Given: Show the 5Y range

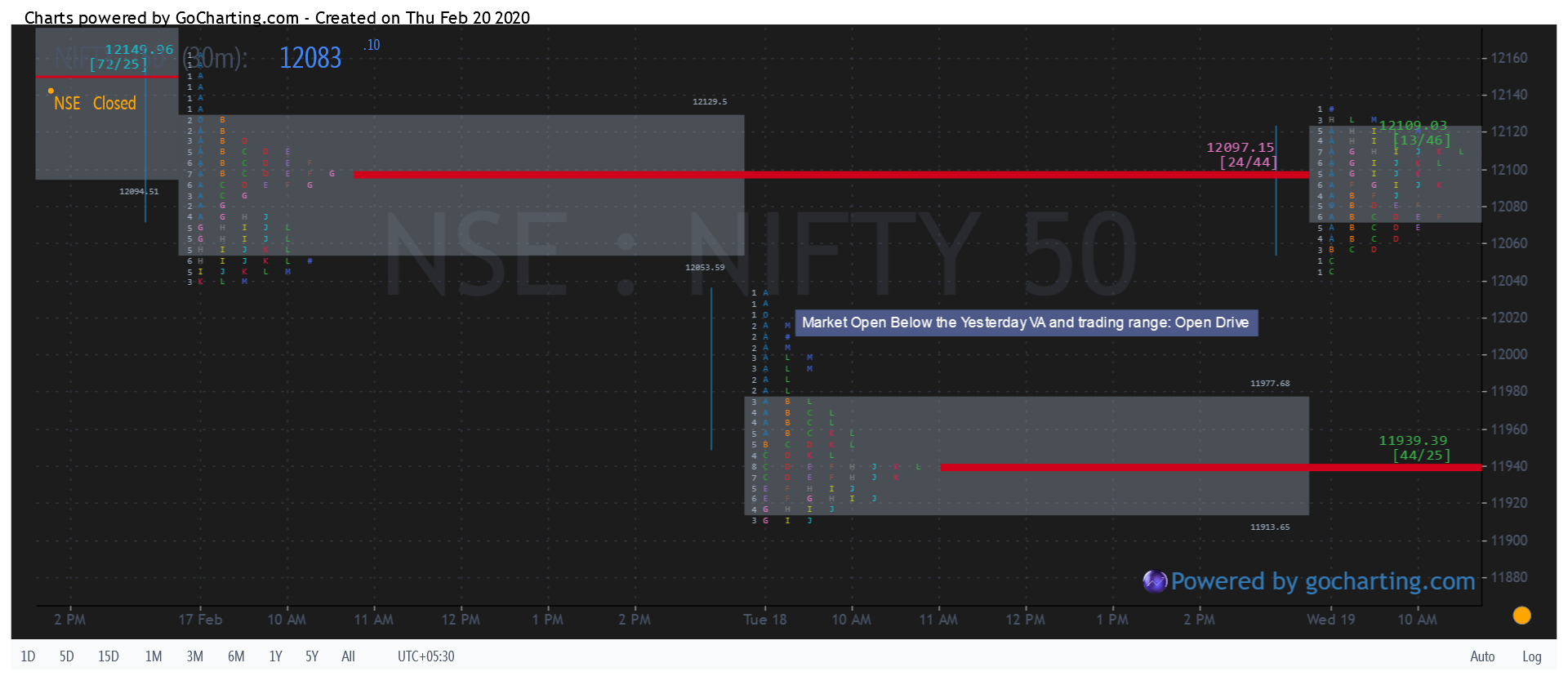Looking at the screenshot, I should point(312,656).
